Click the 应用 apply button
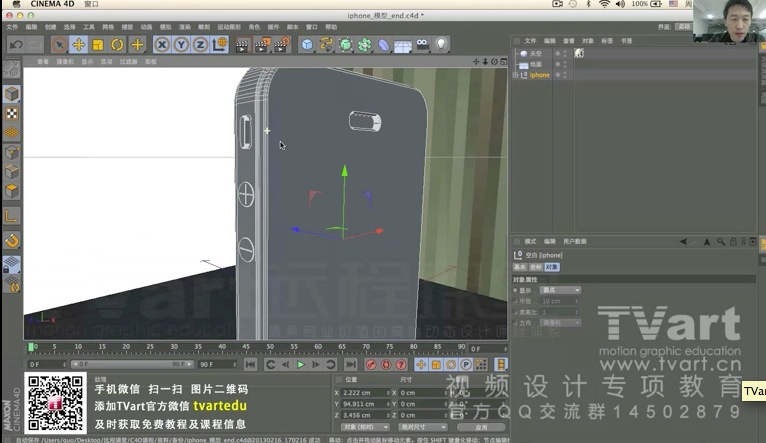Viewport: 766px width, 443px height. [x=481, y=427]
